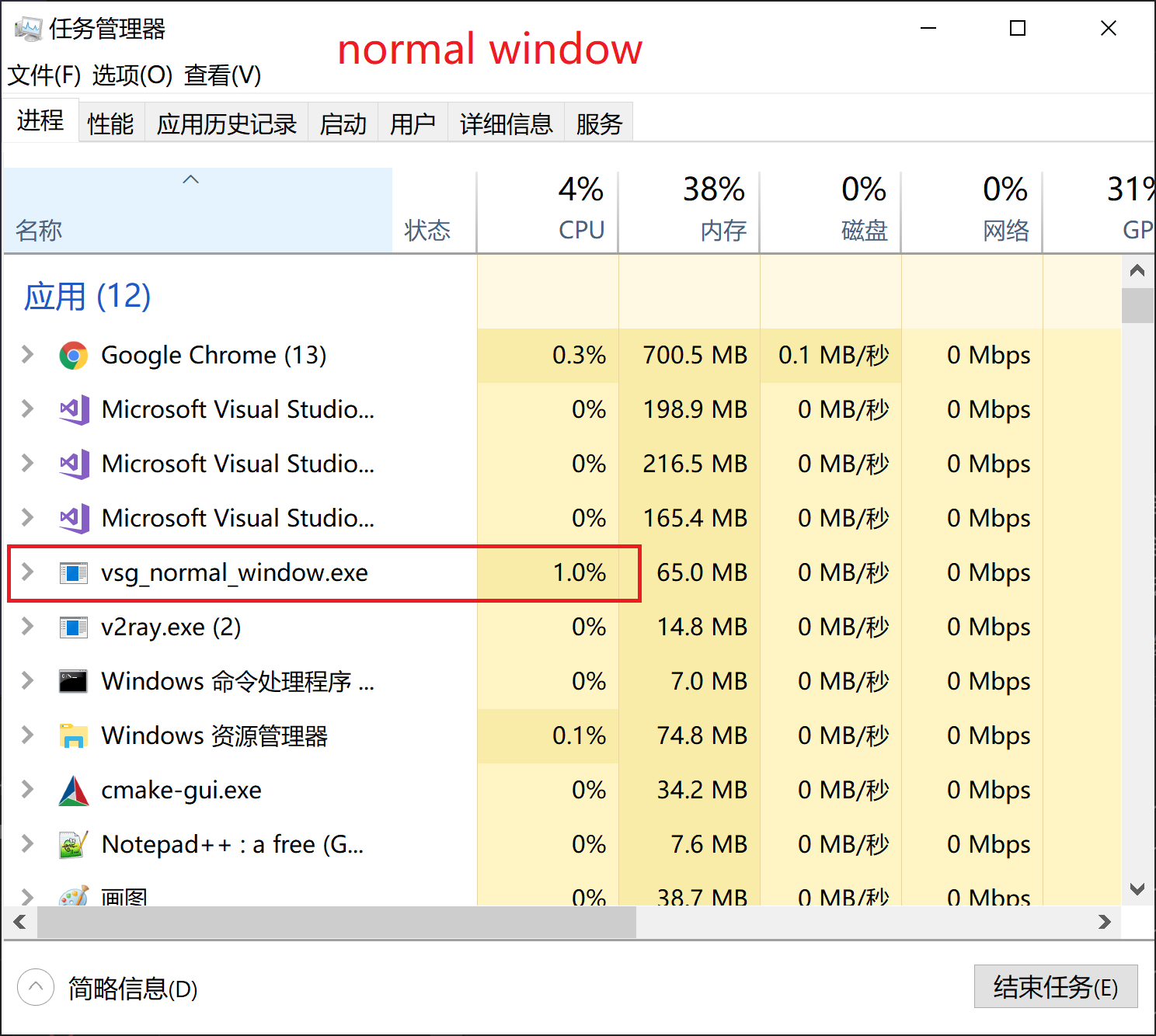Open the 查看(V) menu
The height and width of the screenshot is (1036, 1156).
[221, 76]
